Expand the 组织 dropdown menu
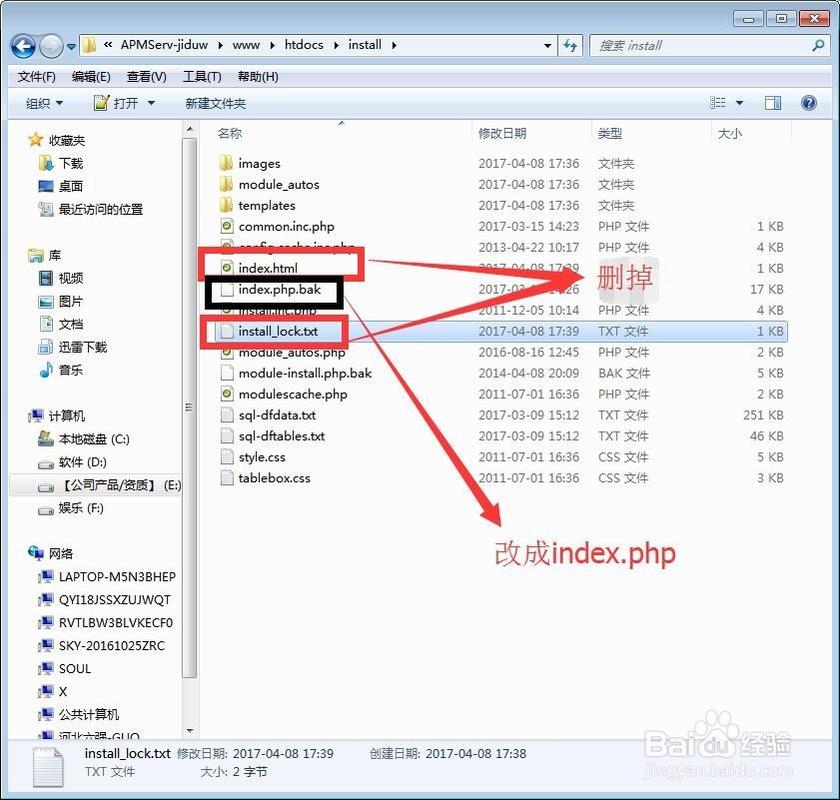 click(44, 103)
